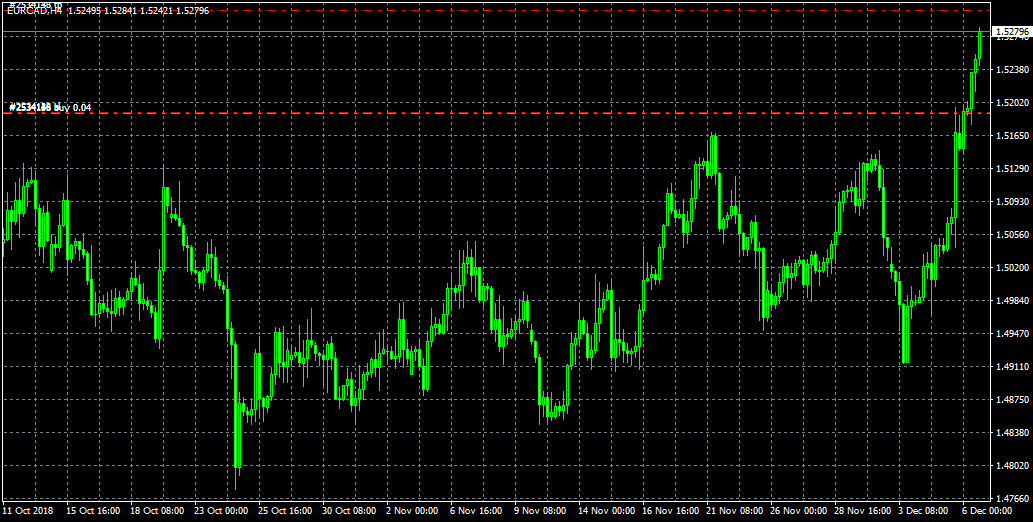Click the 1.48020 price axis label

point(1013,465)
